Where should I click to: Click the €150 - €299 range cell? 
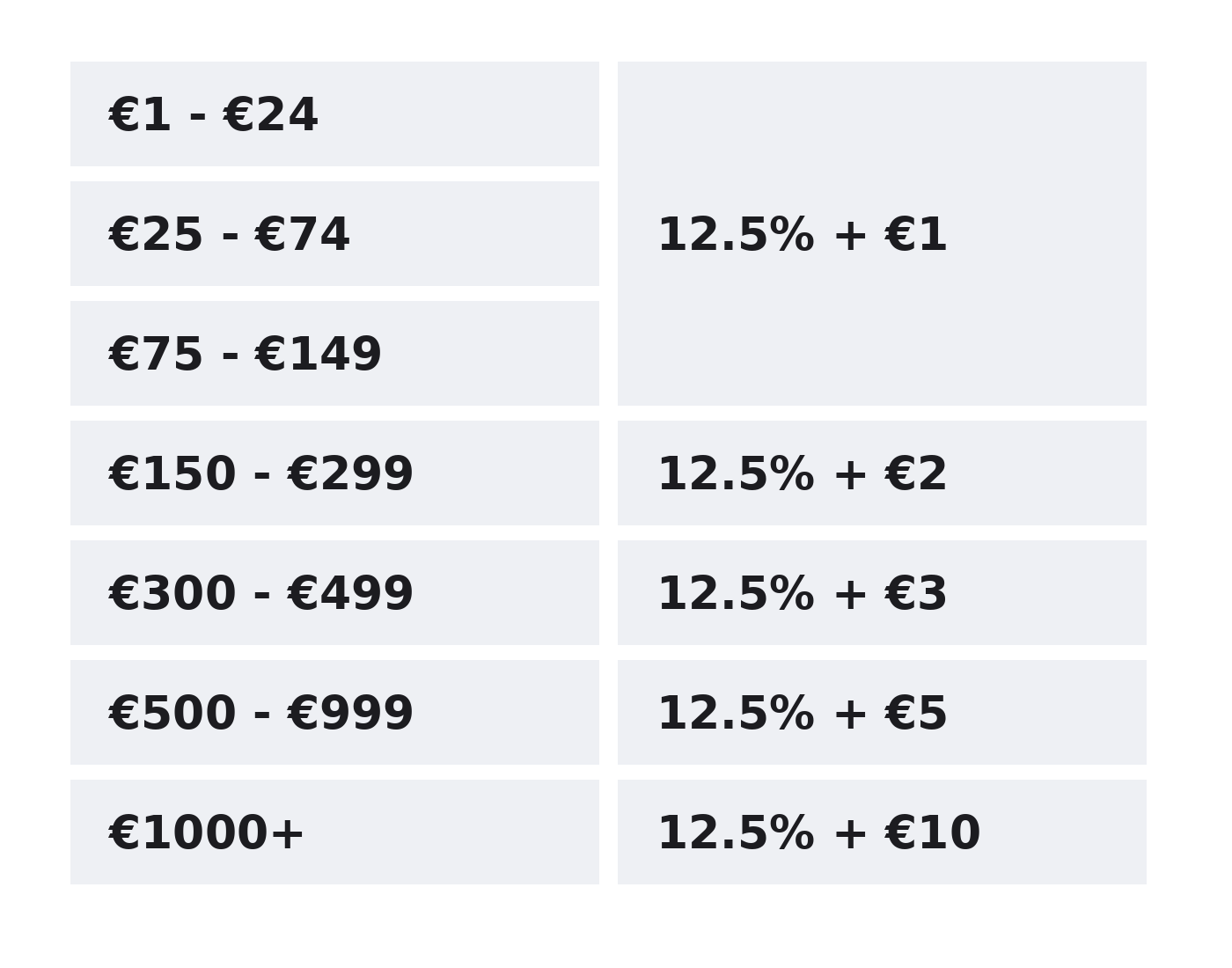(x=334, y=473)
